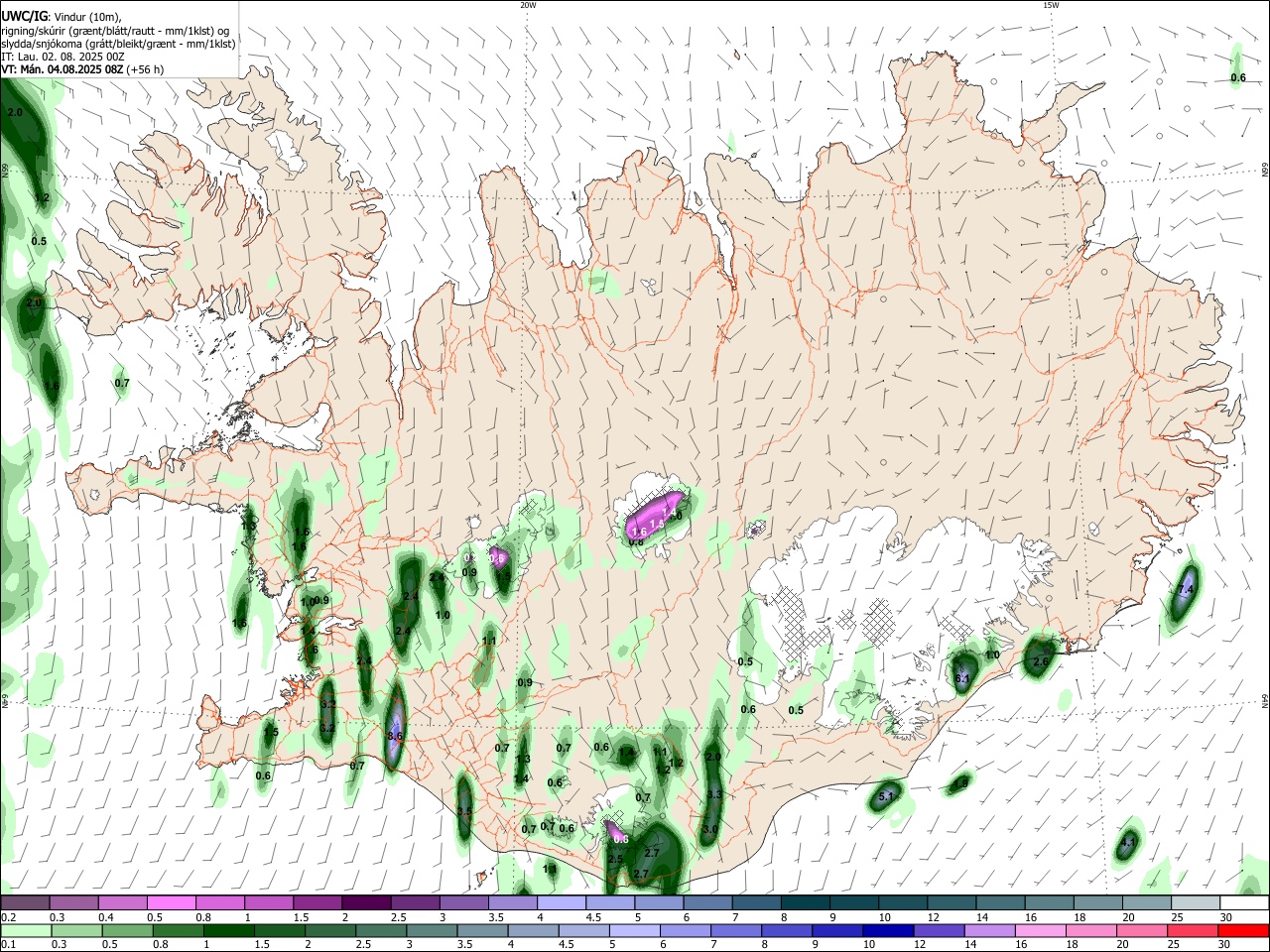Click the 'IT: Lau. 02. 08. 2025 00Z' line
This screenshot has height=952, width=1270.
tap(63, 57)
